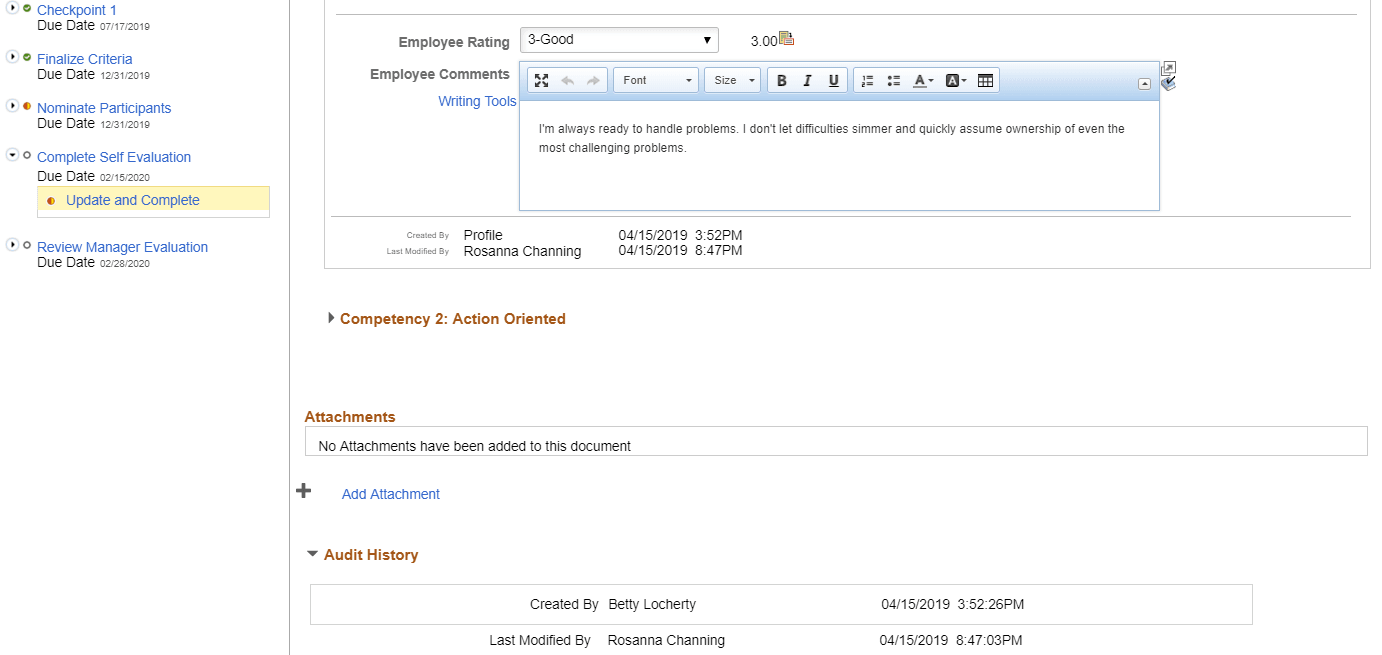Screen dimensions: 1382x655
Task: Expand the Finalize Criteria step
Action: [12, 57]
